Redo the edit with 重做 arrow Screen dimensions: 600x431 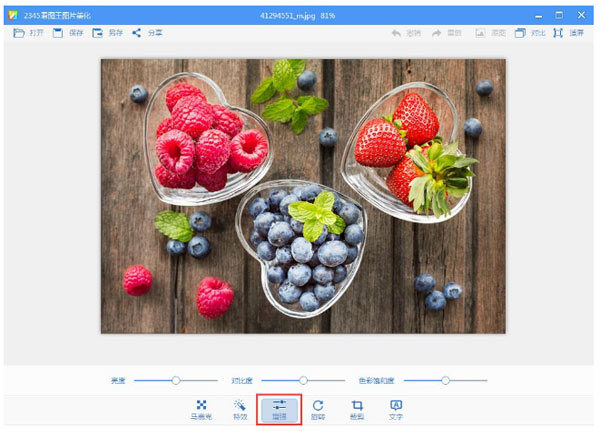pyautogui.click(x=446, y=33)
